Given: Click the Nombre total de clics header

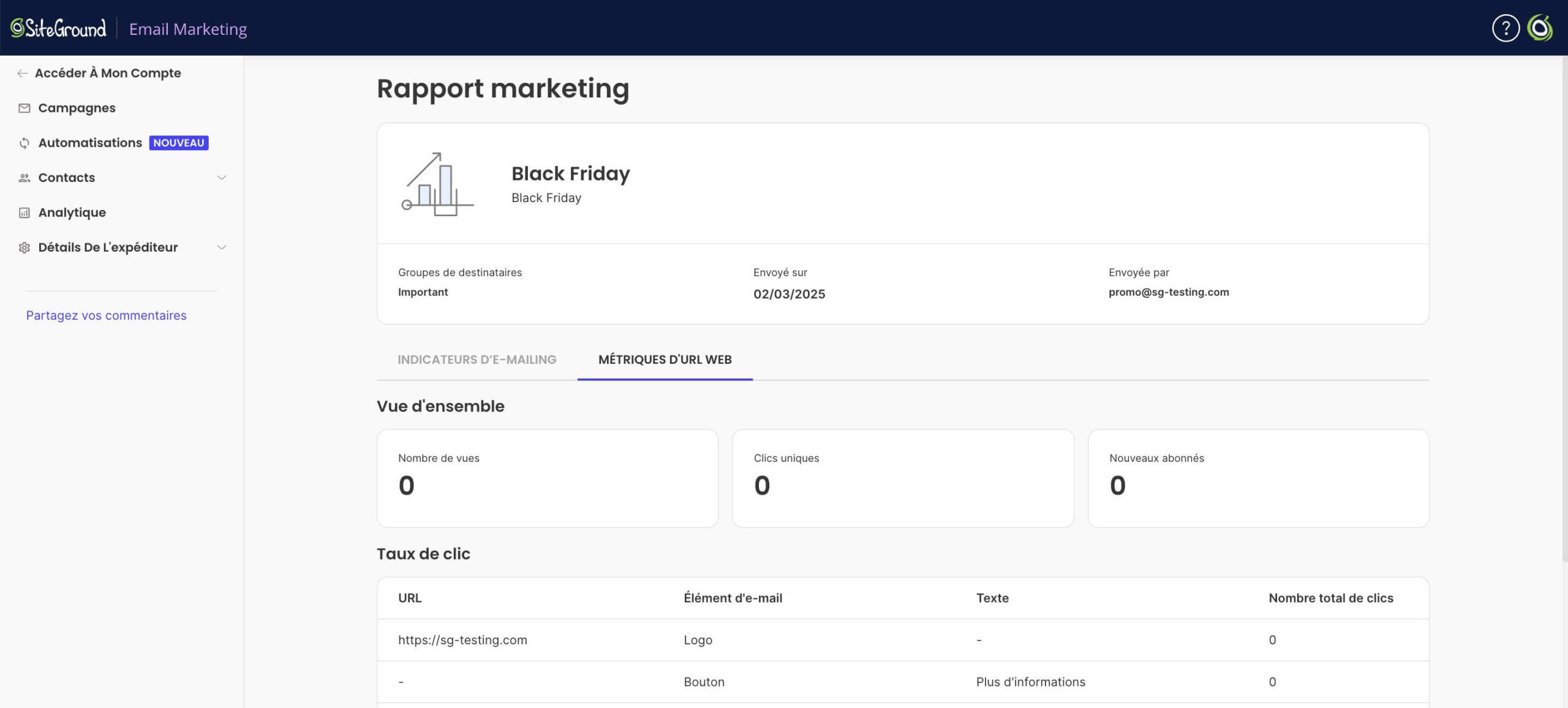Looking at the screenshot, I should 1330,598.
